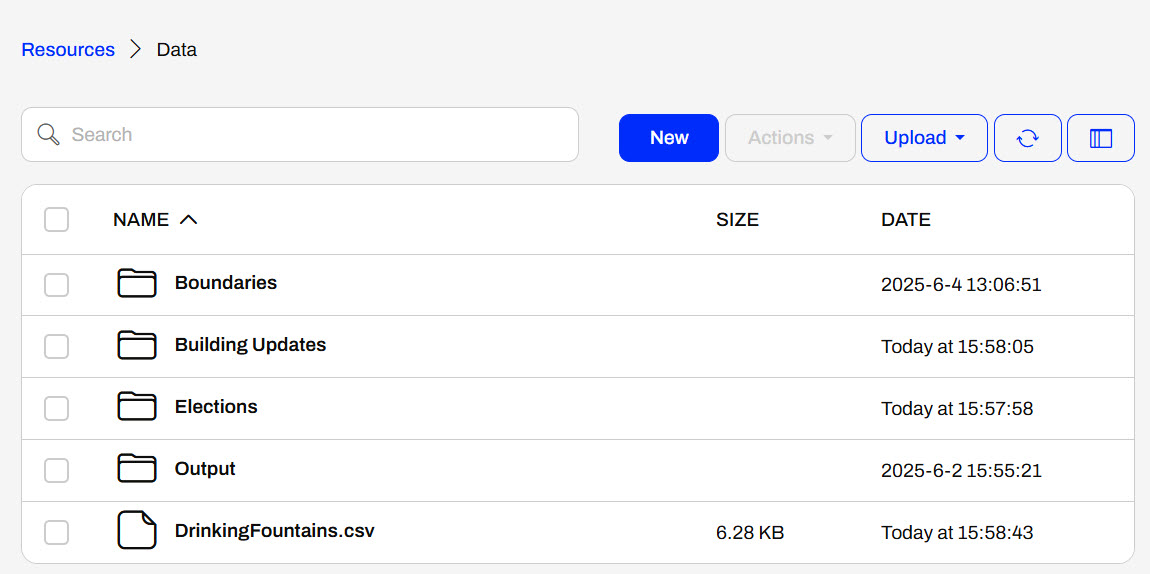This screenshot has width=1150, height=574.
Task: Toggle the side panel layout icon
Action: [1100, 138]
